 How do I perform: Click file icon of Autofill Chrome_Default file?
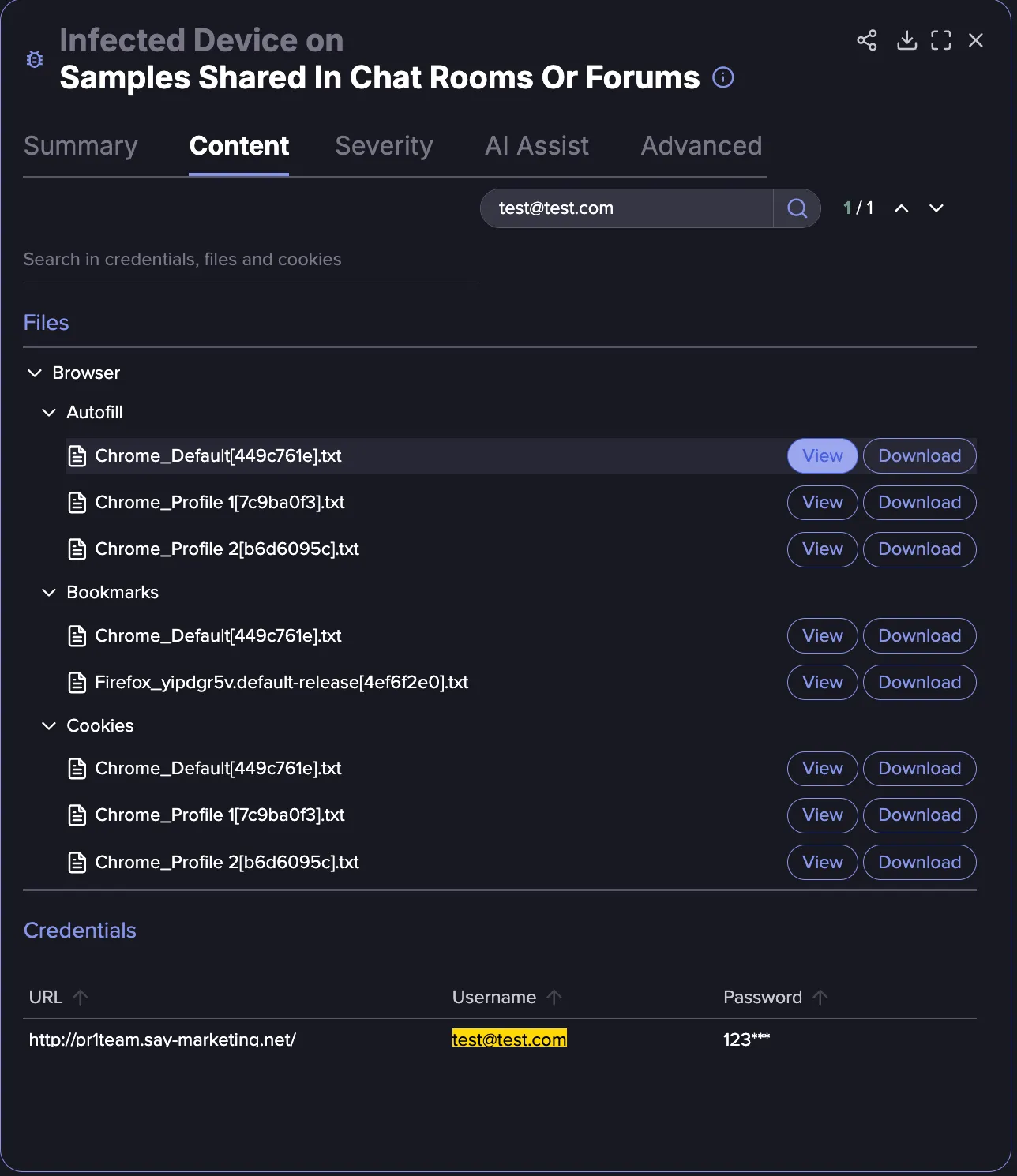(77, 456)
